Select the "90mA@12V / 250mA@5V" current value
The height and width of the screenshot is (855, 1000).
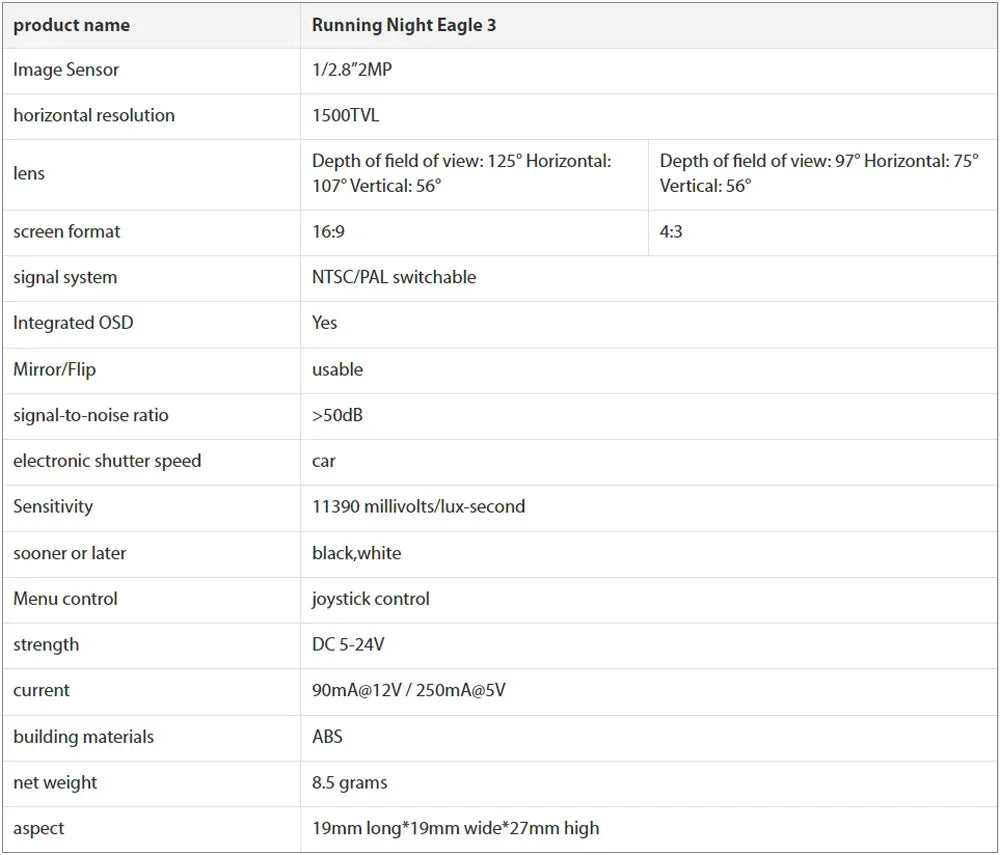click(409, 691)
